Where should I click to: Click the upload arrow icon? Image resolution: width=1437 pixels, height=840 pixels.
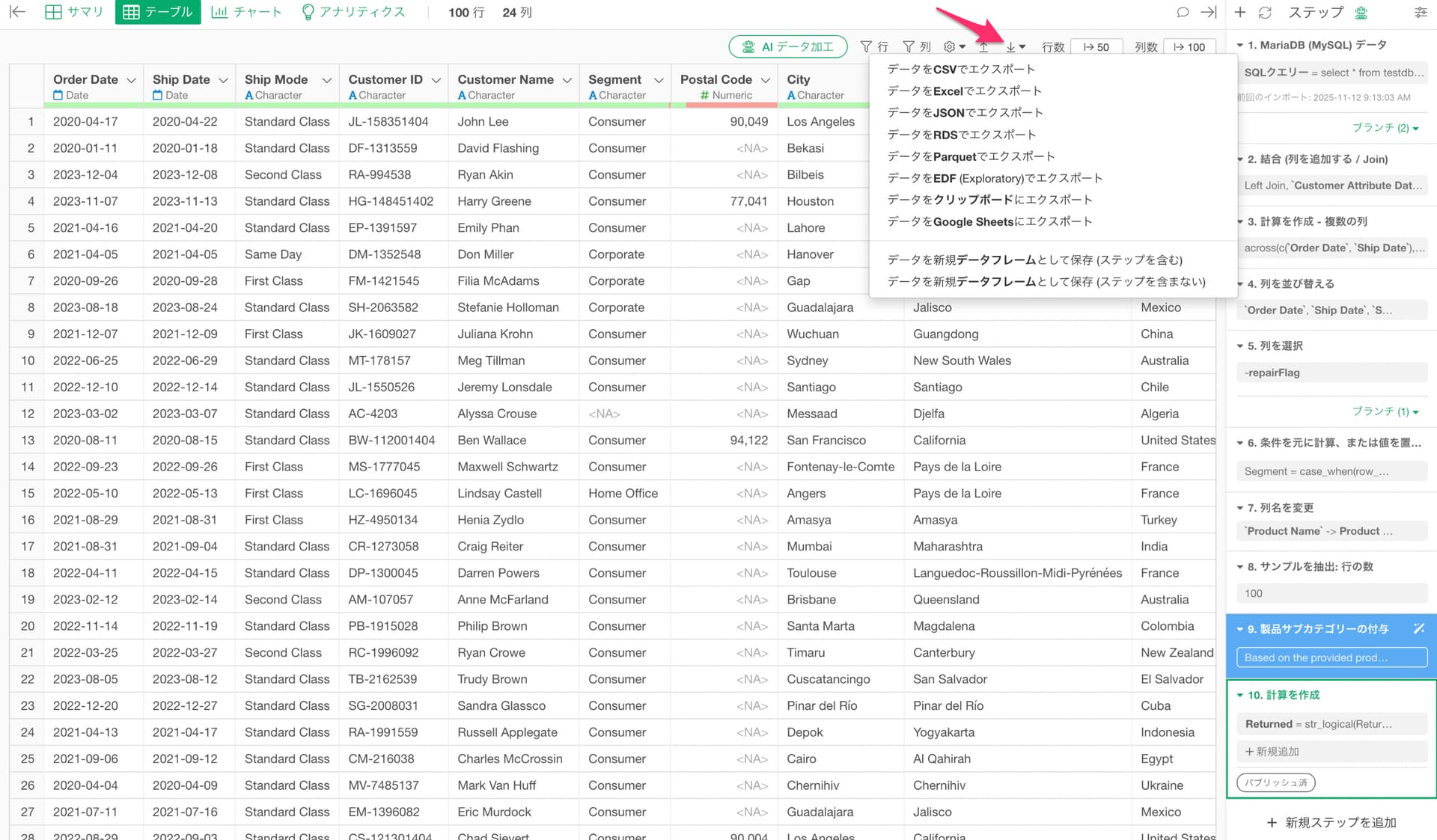tap(983, 46)
